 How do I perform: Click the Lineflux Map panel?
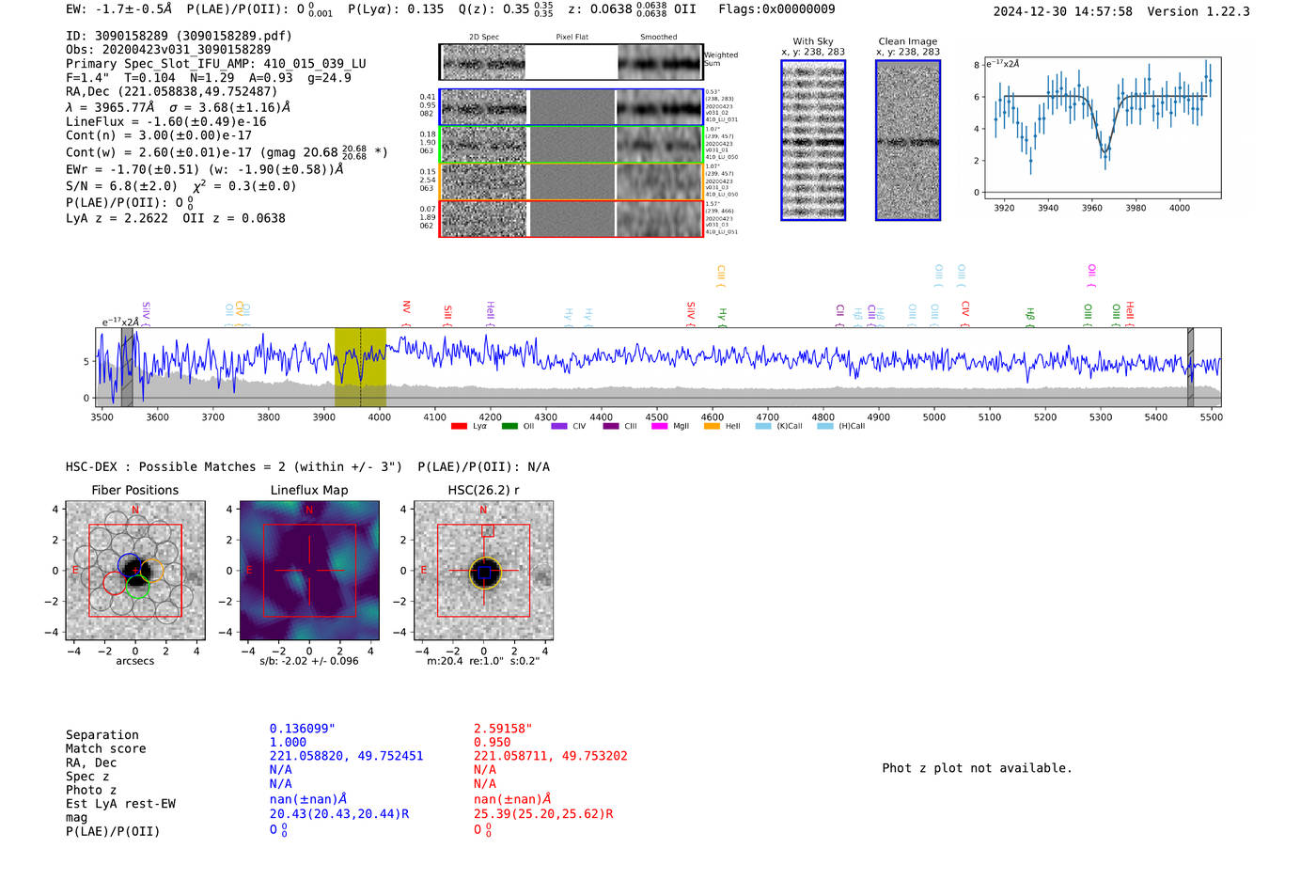coord(309,571)
